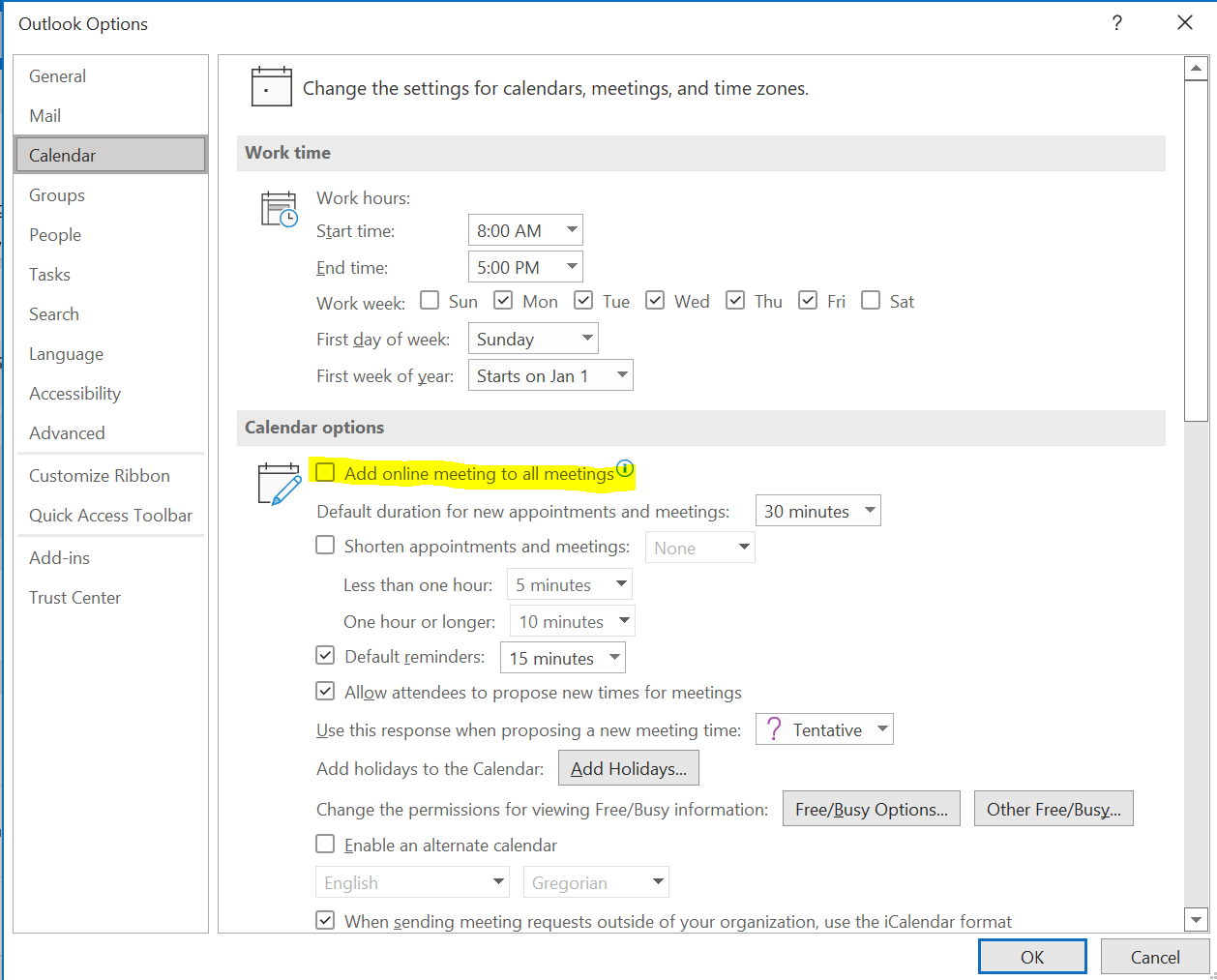The image size is (1217, 980).
Task: Open default duration 30 minutes dropdown
Action: [x=817, y=511]
